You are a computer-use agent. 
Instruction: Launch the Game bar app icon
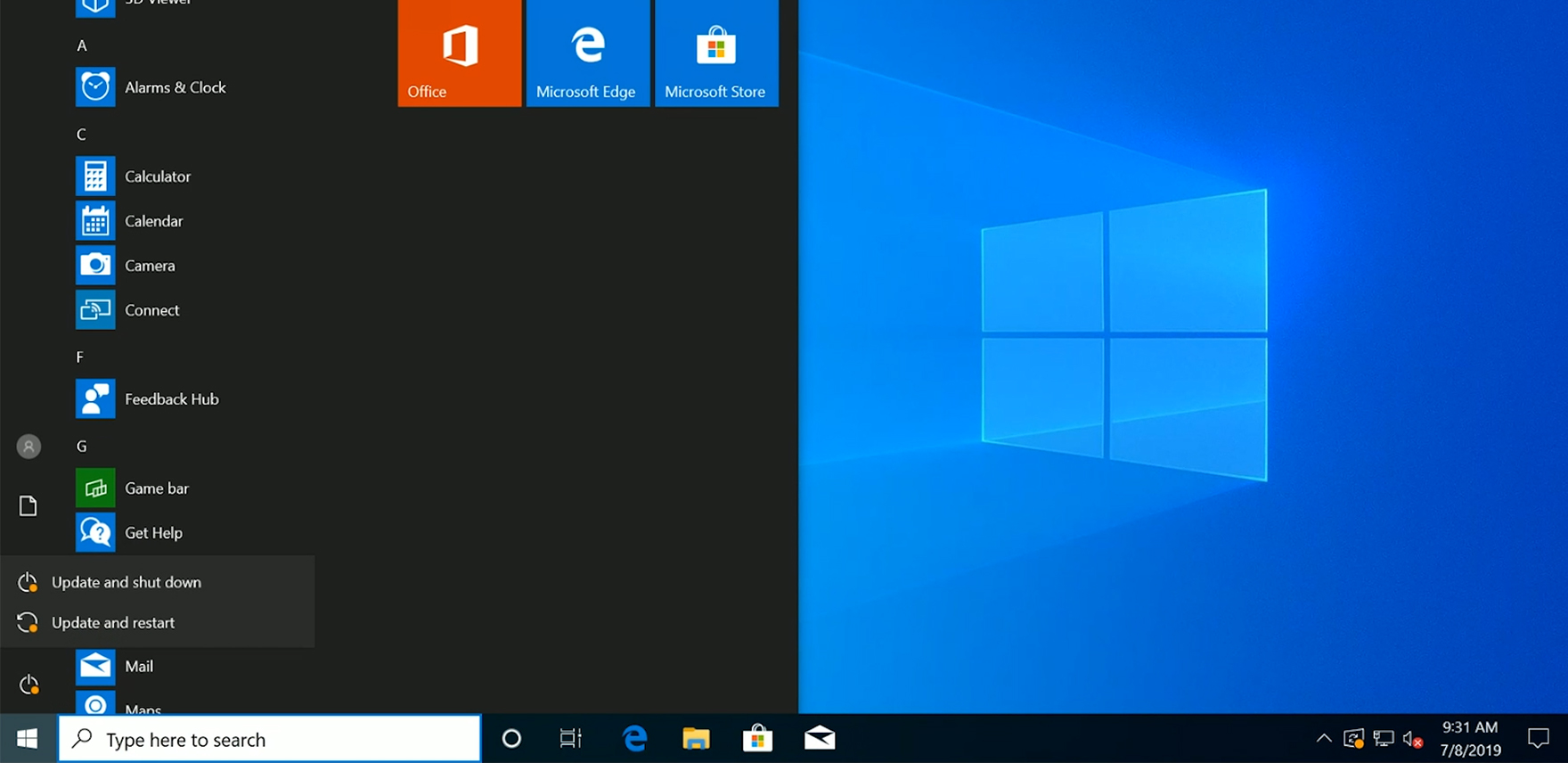coord(95,488)
